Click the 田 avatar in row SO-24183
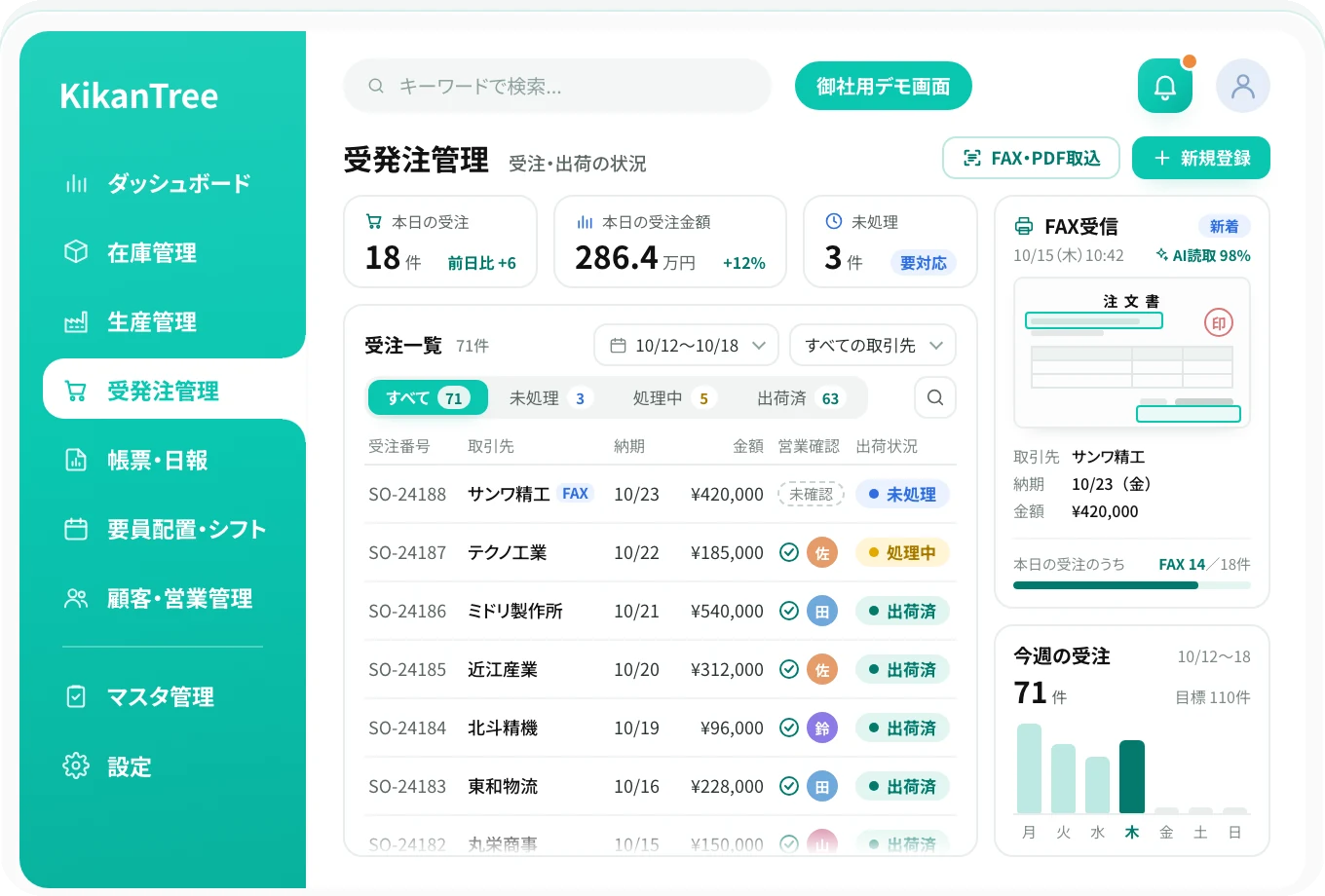 point(822,786)
